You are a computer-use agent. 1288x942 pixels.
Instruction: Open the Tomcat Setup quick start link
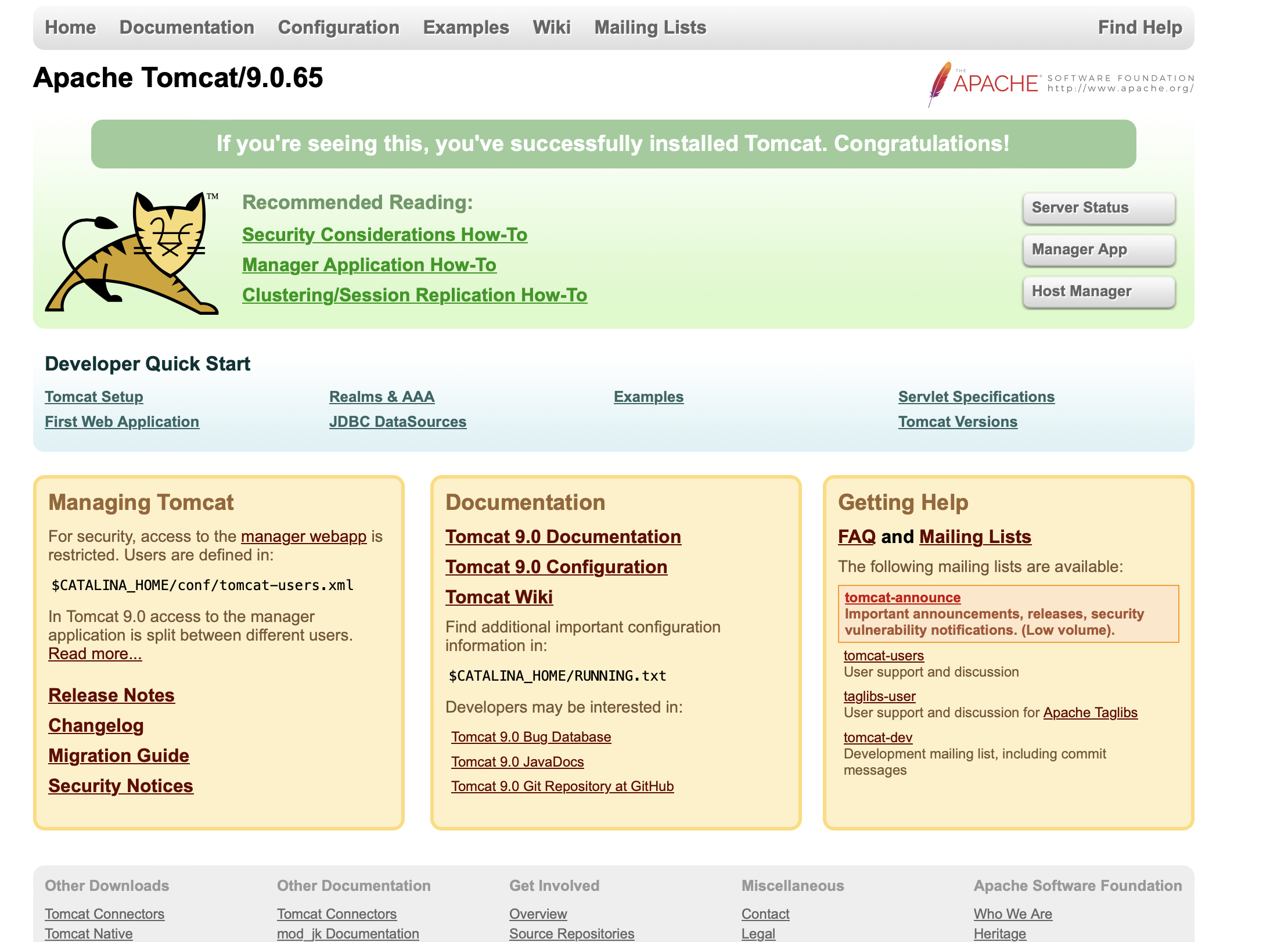(x=94, y=397)
